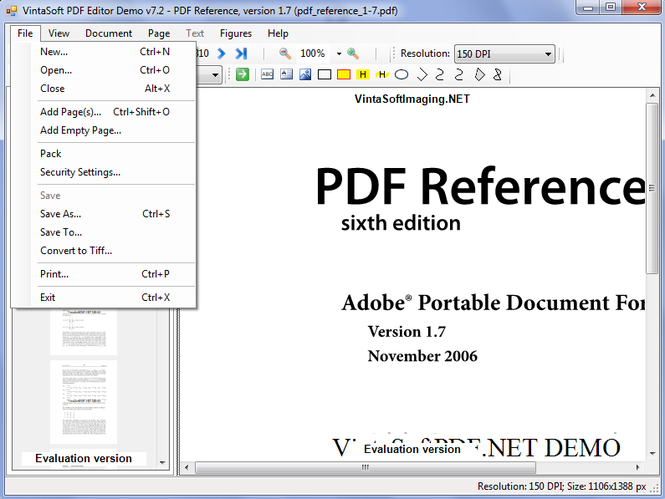Select the ellipse figure tool
Image resolution: width=665 pixels, height=499 pixels.
(401, 75)
